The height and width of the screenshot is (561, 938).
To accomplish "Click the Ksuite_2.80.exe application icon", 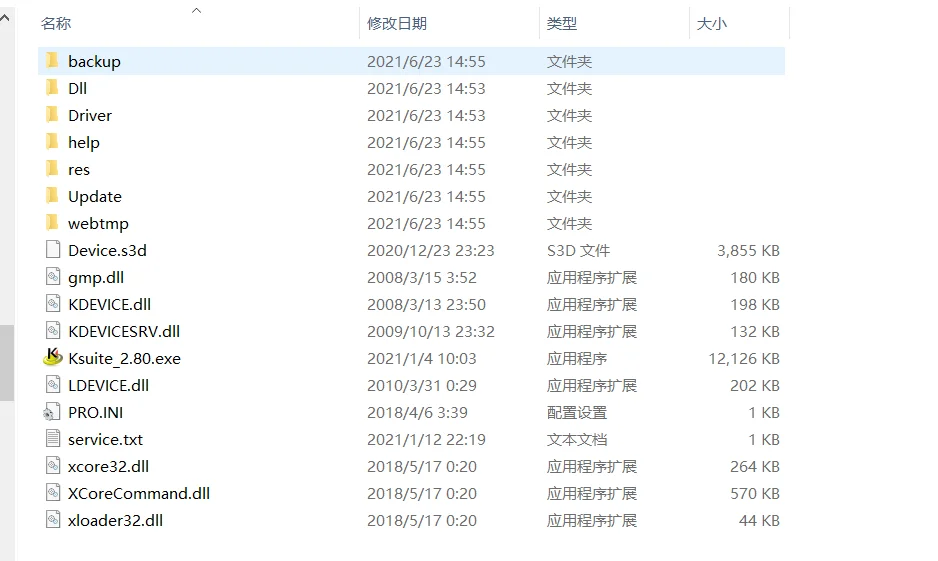I will [x=53, y=358].
